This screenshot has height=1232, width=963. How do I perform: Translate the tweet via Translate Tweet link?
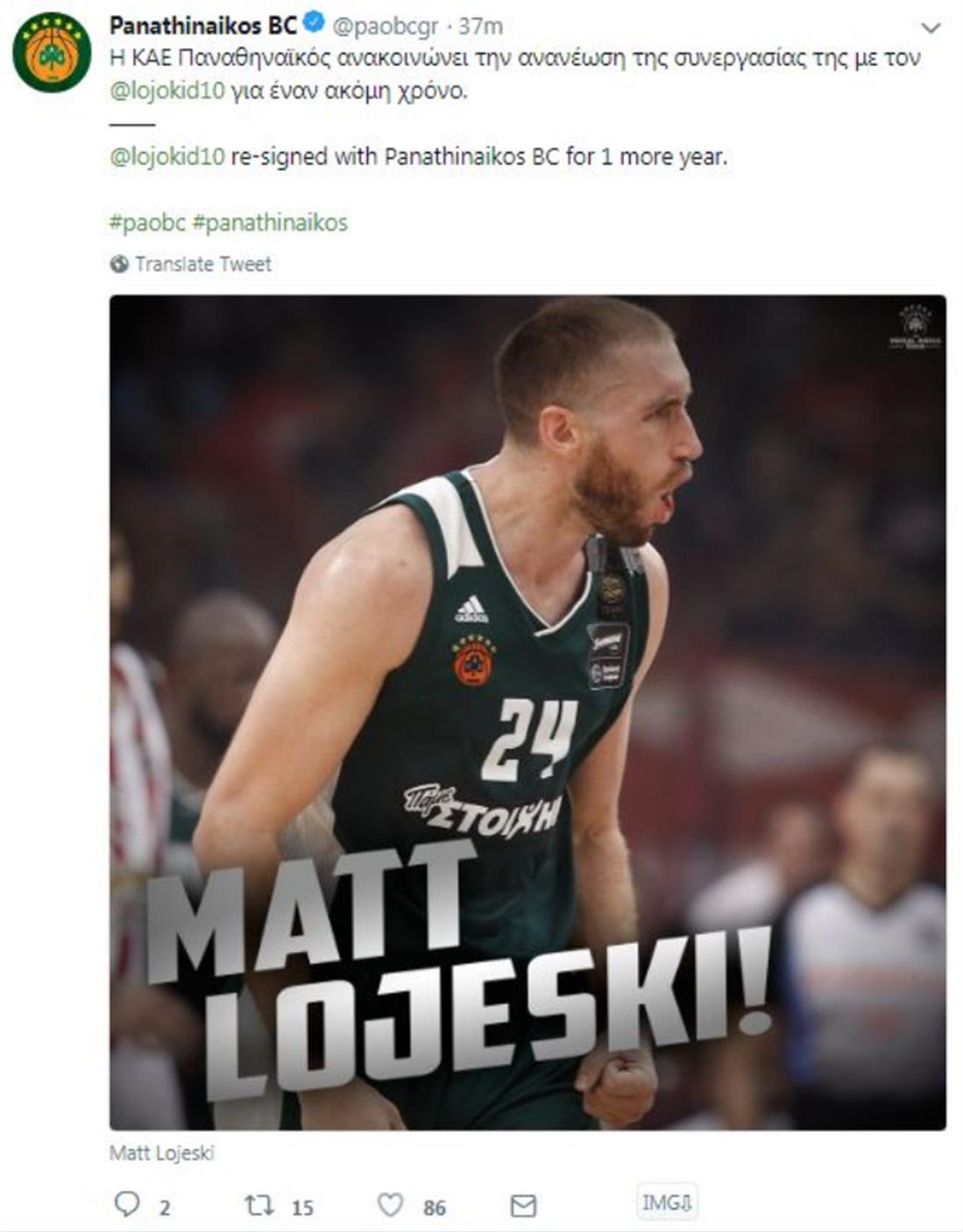pos(203,264)
